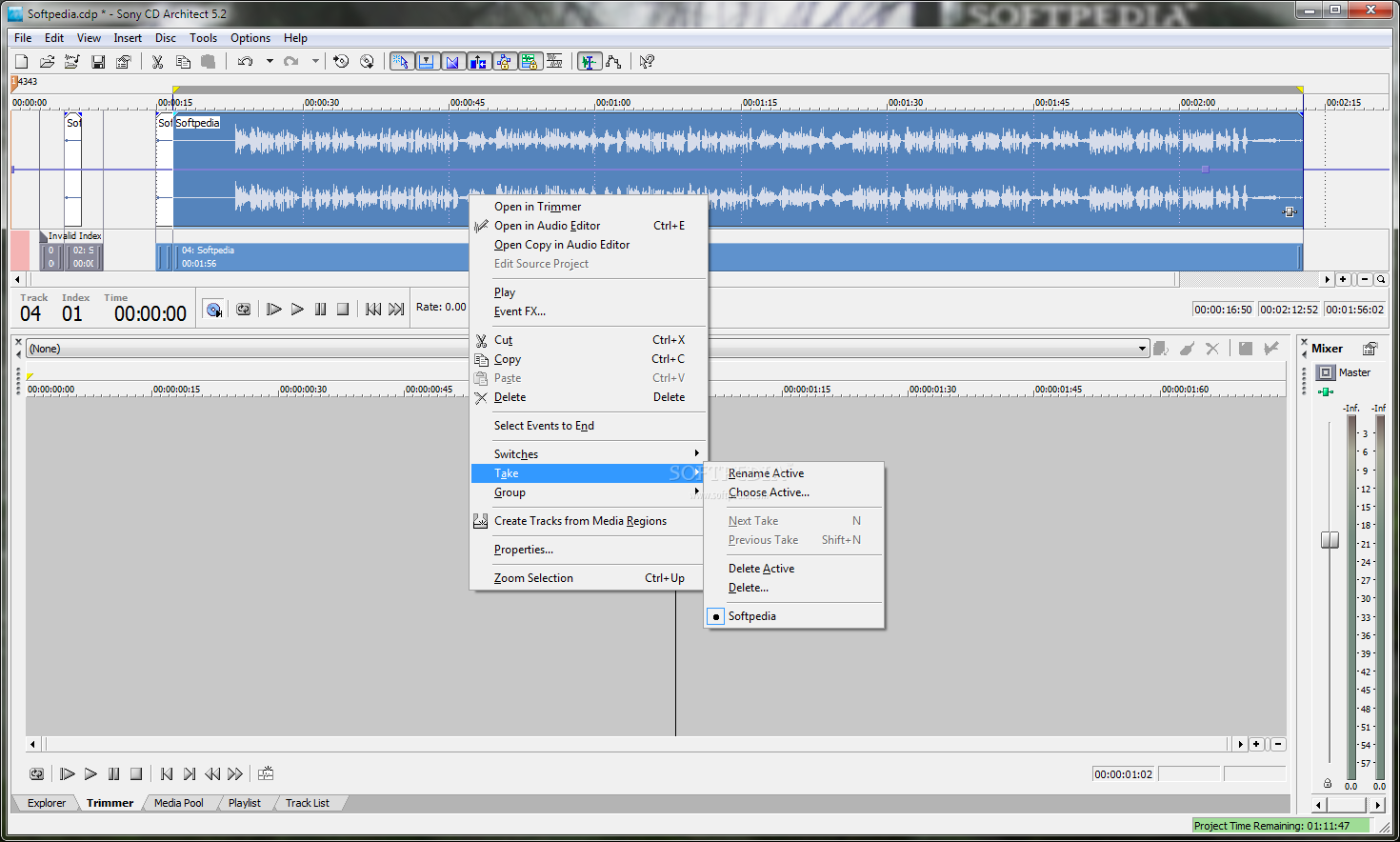
Task: Click the Trimmer add-to-timeline icon
Action: tap(266, 774)
